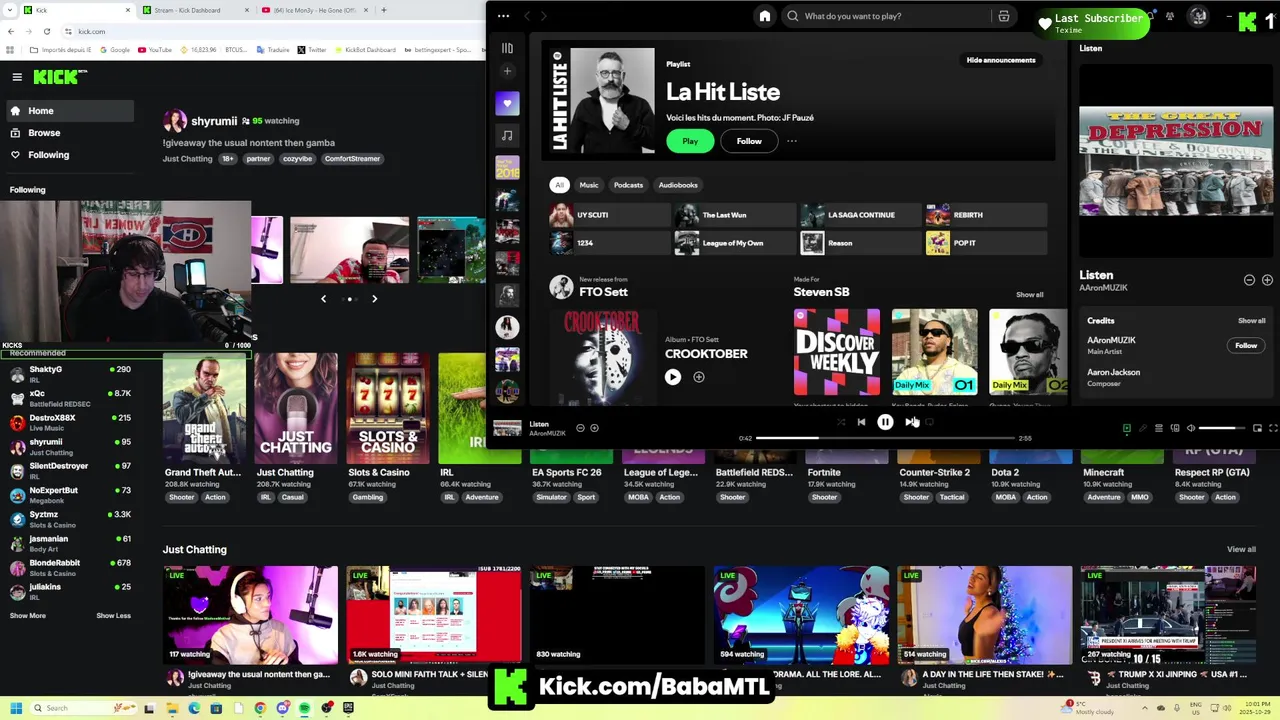Select the Music filter chip
The image size is (1280, 720).
click(589, 185)
